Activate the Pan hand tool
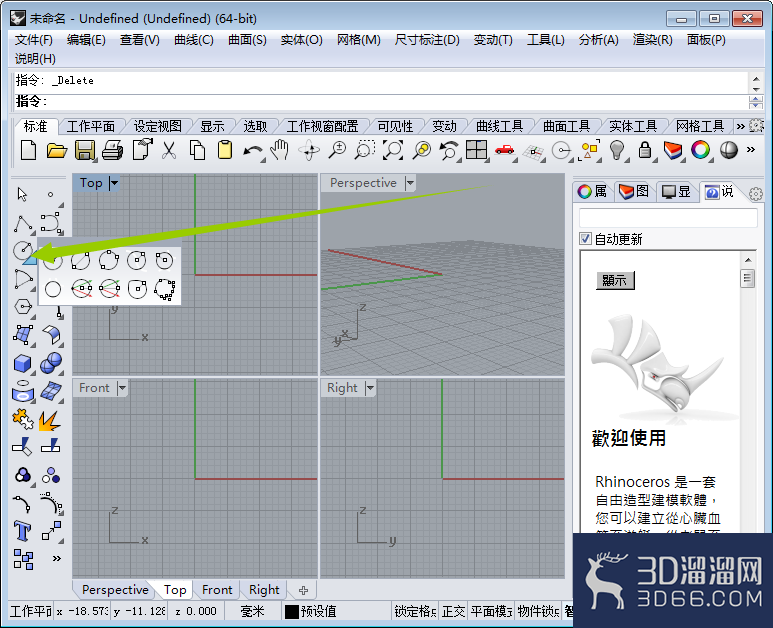 [x=281, y=150]
